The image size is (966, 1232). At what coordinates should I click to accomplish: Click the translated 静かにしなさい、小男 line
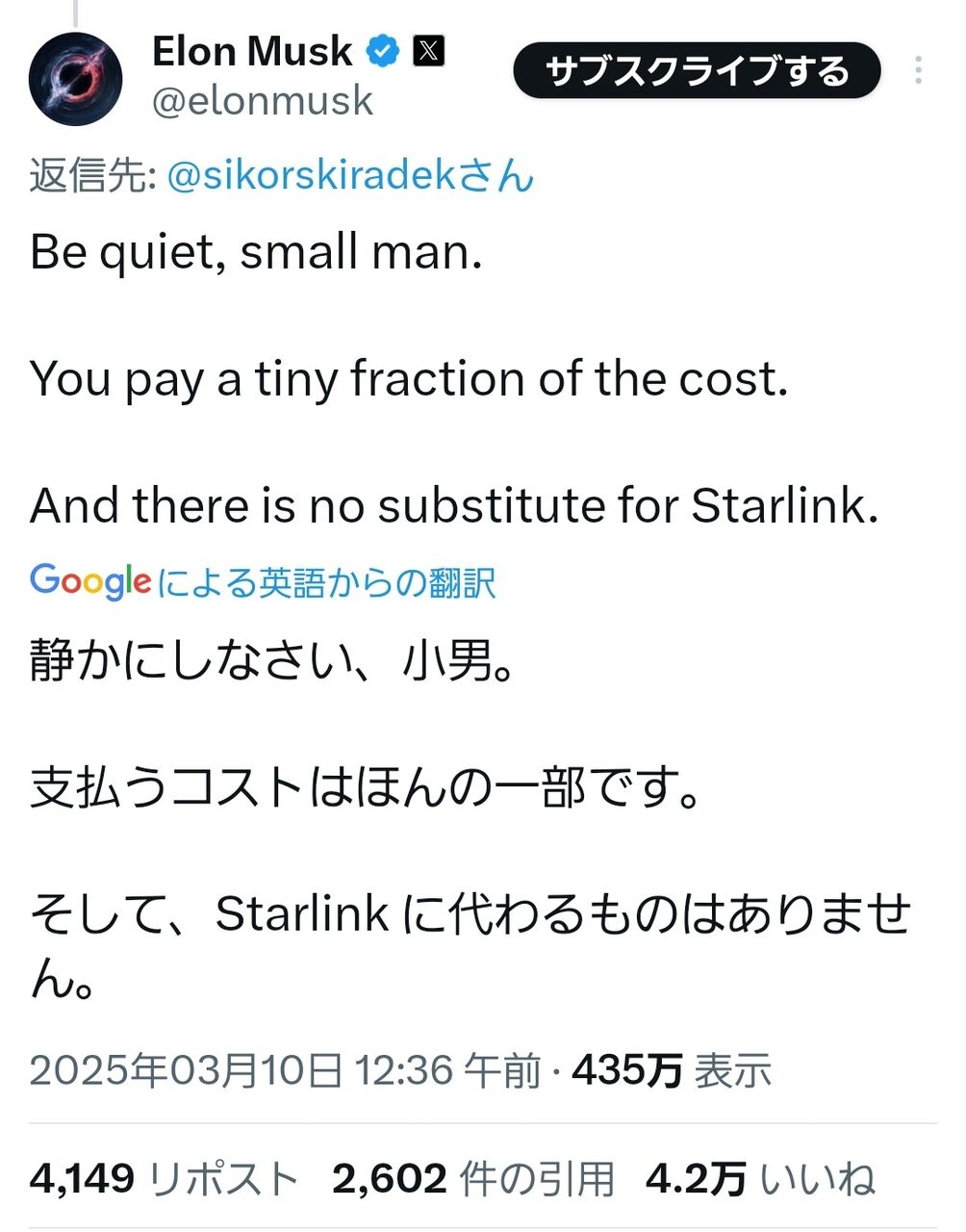click(273, 661)
